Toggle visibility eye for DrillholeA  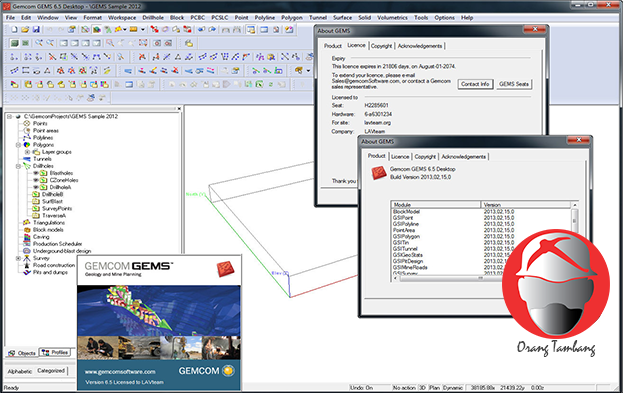[35, 187]
